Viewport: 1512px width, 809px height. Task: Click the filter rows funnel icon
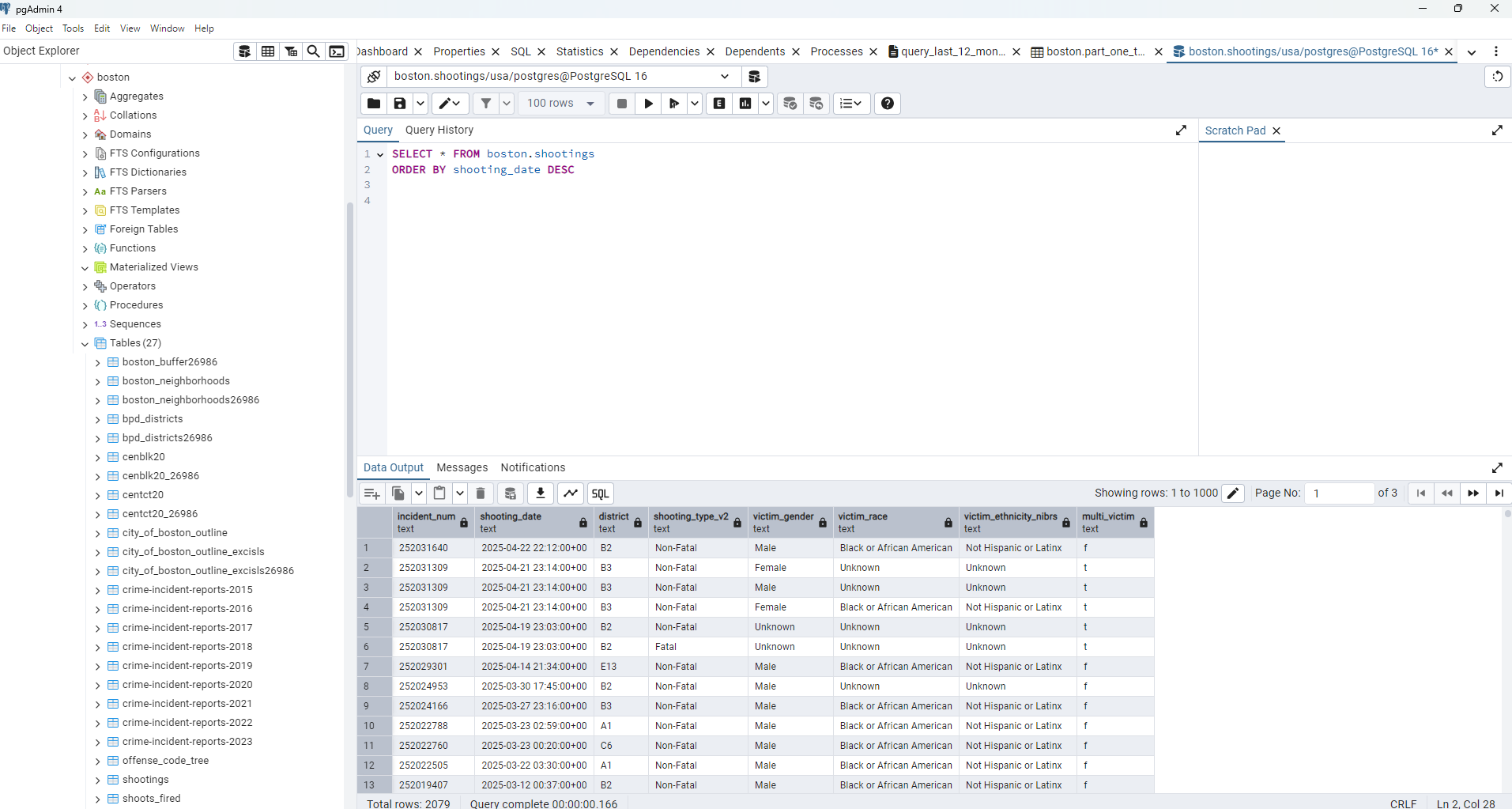point(486,104)
